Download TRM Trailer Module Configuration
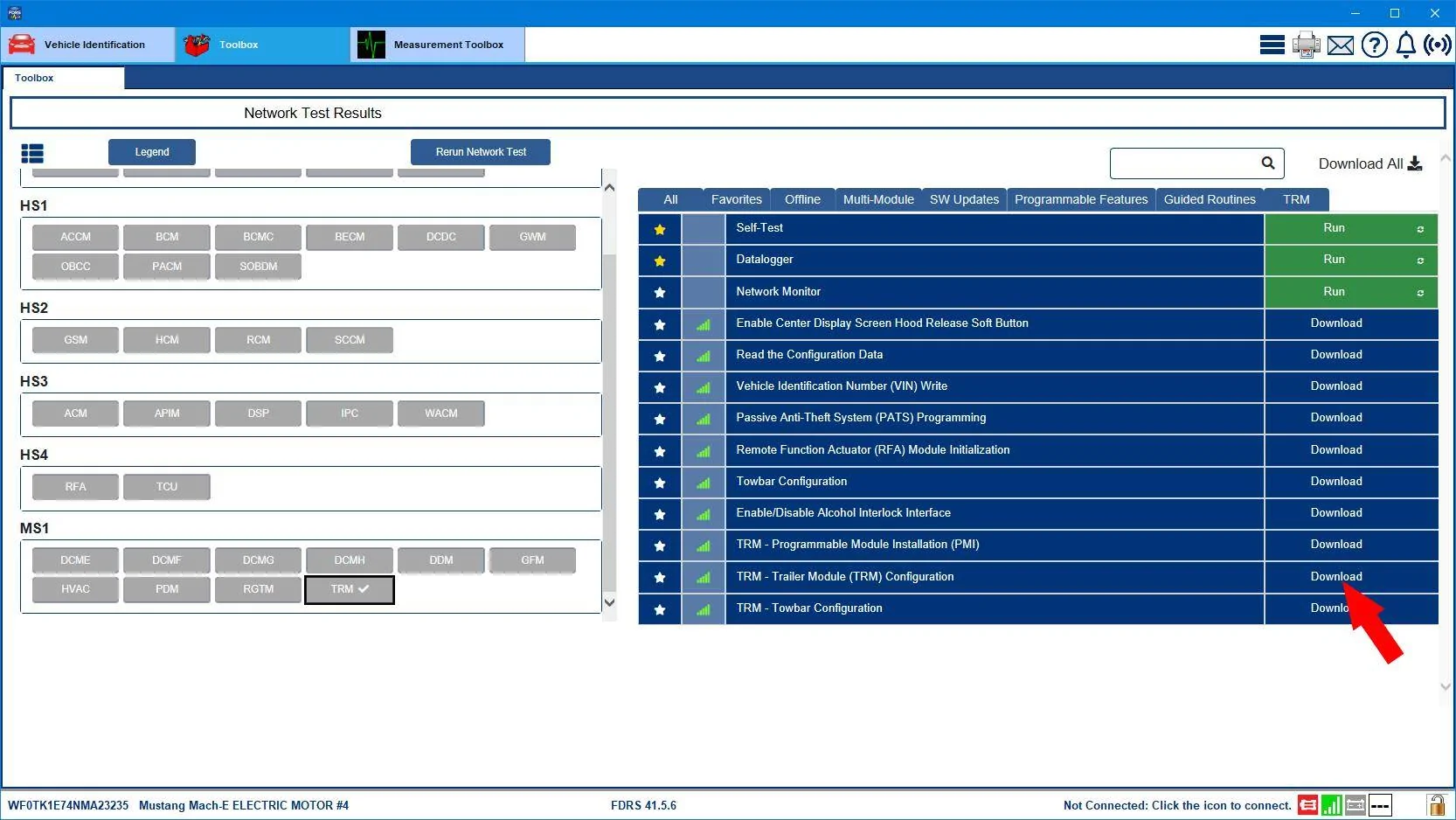Viewport: 1456px width, 820px height. 1351,577
